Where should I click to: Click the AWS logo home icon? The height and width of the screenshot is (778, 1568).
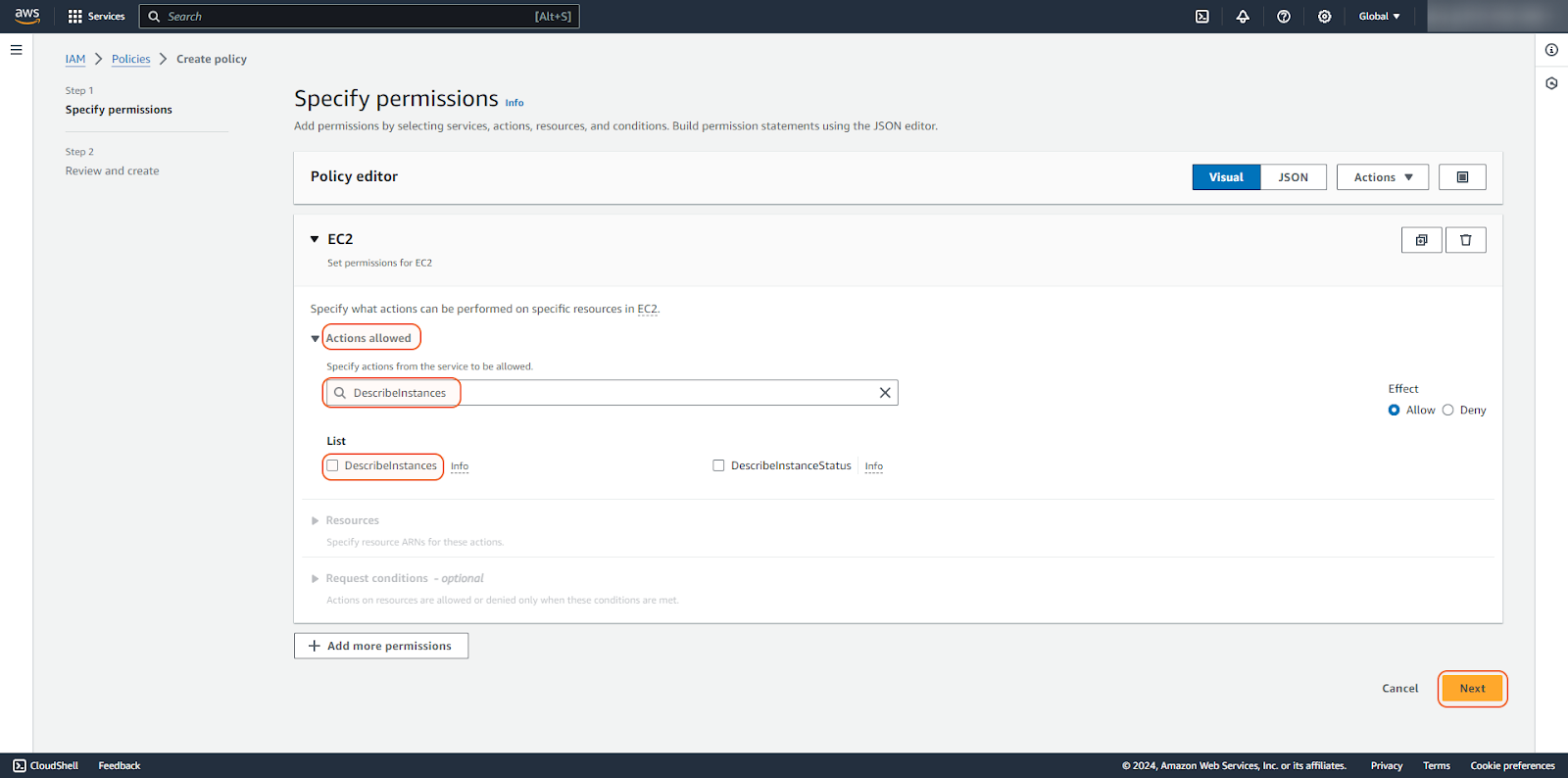click(x=27, y=16)
